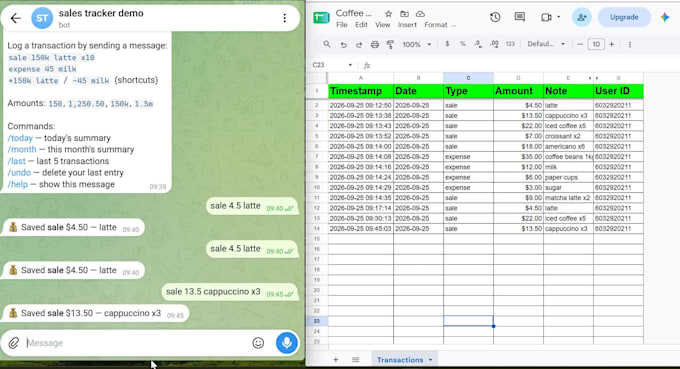
Task: Select column C header
Action: click(468, 78)
